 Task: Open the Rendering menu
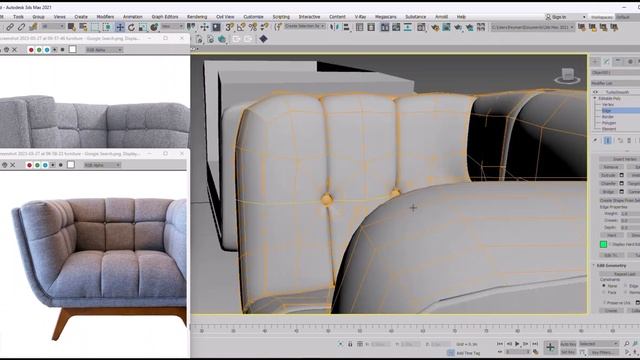(x=197, y=17)
